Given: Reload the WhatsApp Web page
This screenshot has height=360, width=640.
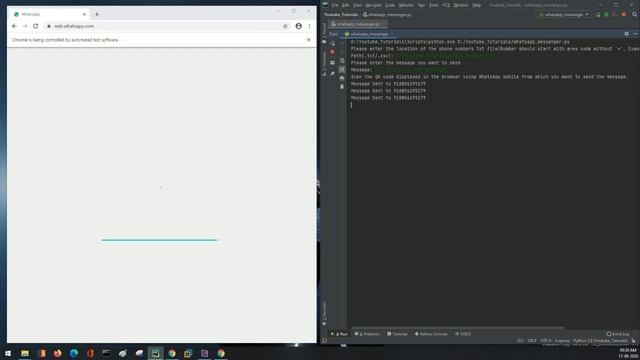Looking at the screenshot, I should 36,26.
